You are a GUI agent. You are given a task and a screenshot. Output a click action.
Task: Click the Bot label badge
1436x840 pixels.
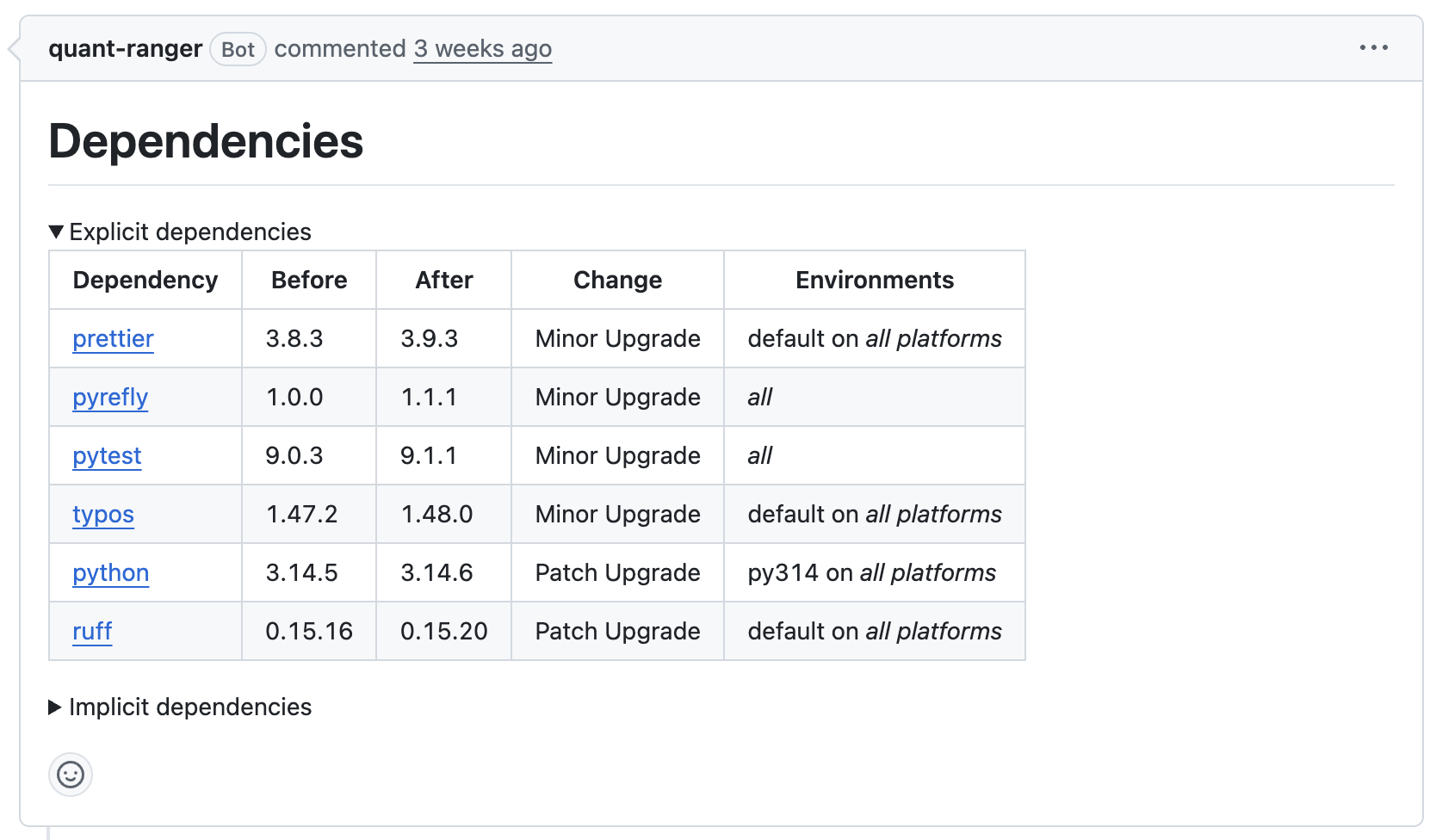click(x=238, y=49)
